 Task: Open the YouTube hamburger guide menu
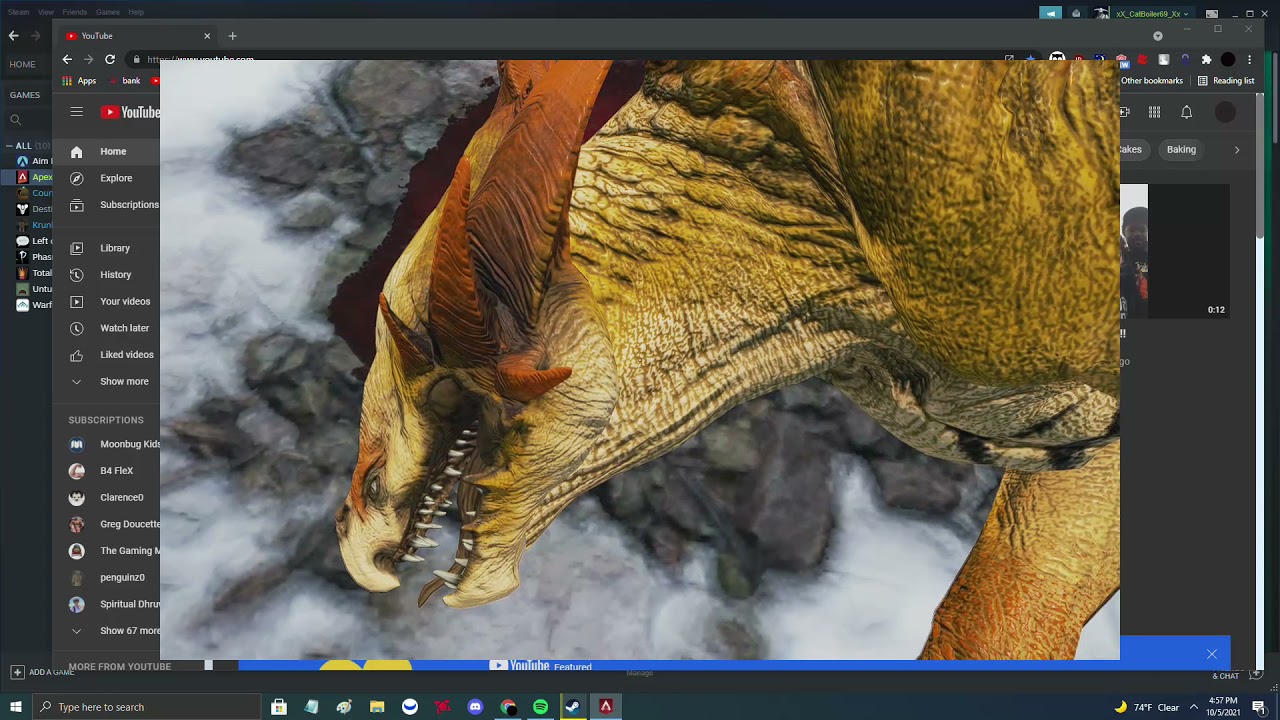(x=76, y=112)
